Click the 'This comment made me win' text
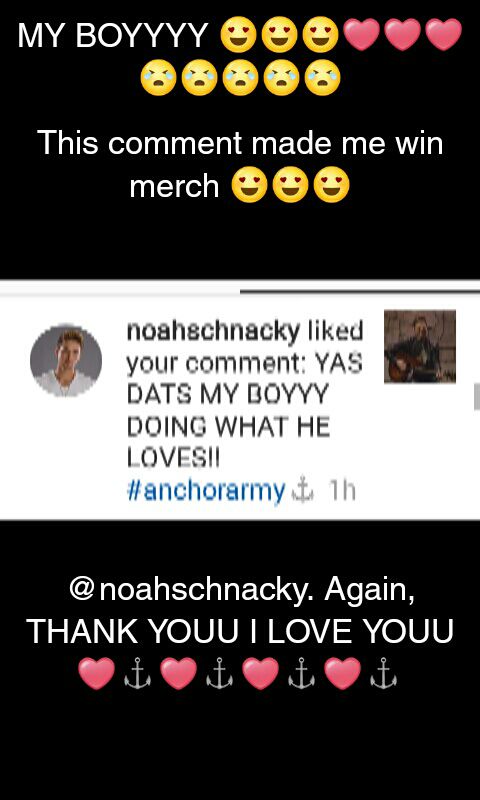480x800 pixels. coord(240,142)
